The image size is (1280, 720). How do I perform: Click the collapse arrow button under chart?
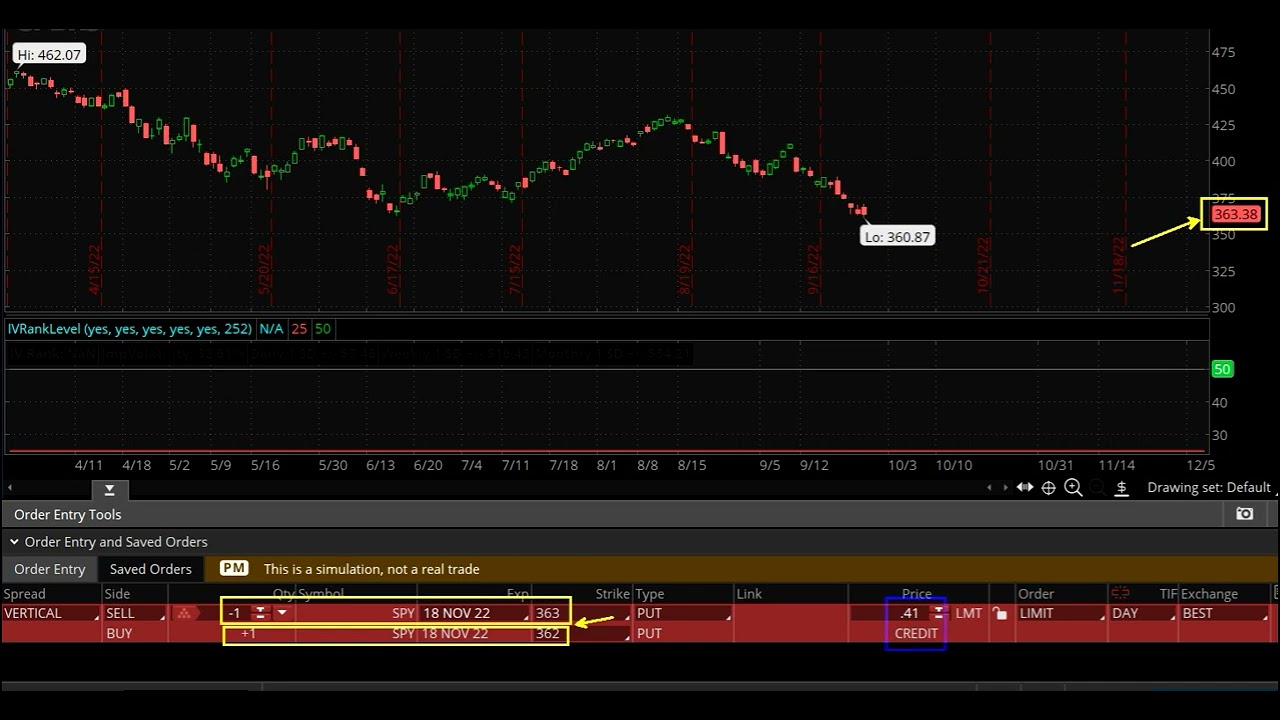[x=109, y=489]
